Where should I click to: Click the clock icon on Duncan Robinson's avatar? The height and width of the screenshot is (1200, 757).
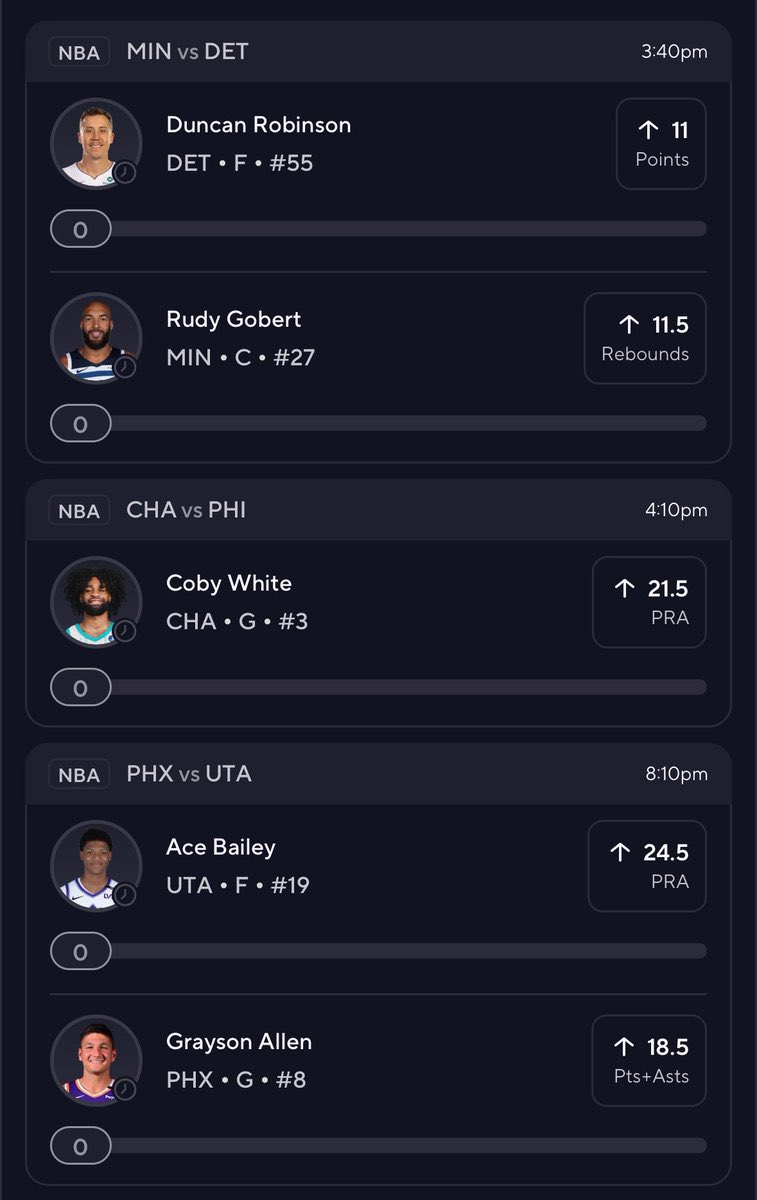125,172
